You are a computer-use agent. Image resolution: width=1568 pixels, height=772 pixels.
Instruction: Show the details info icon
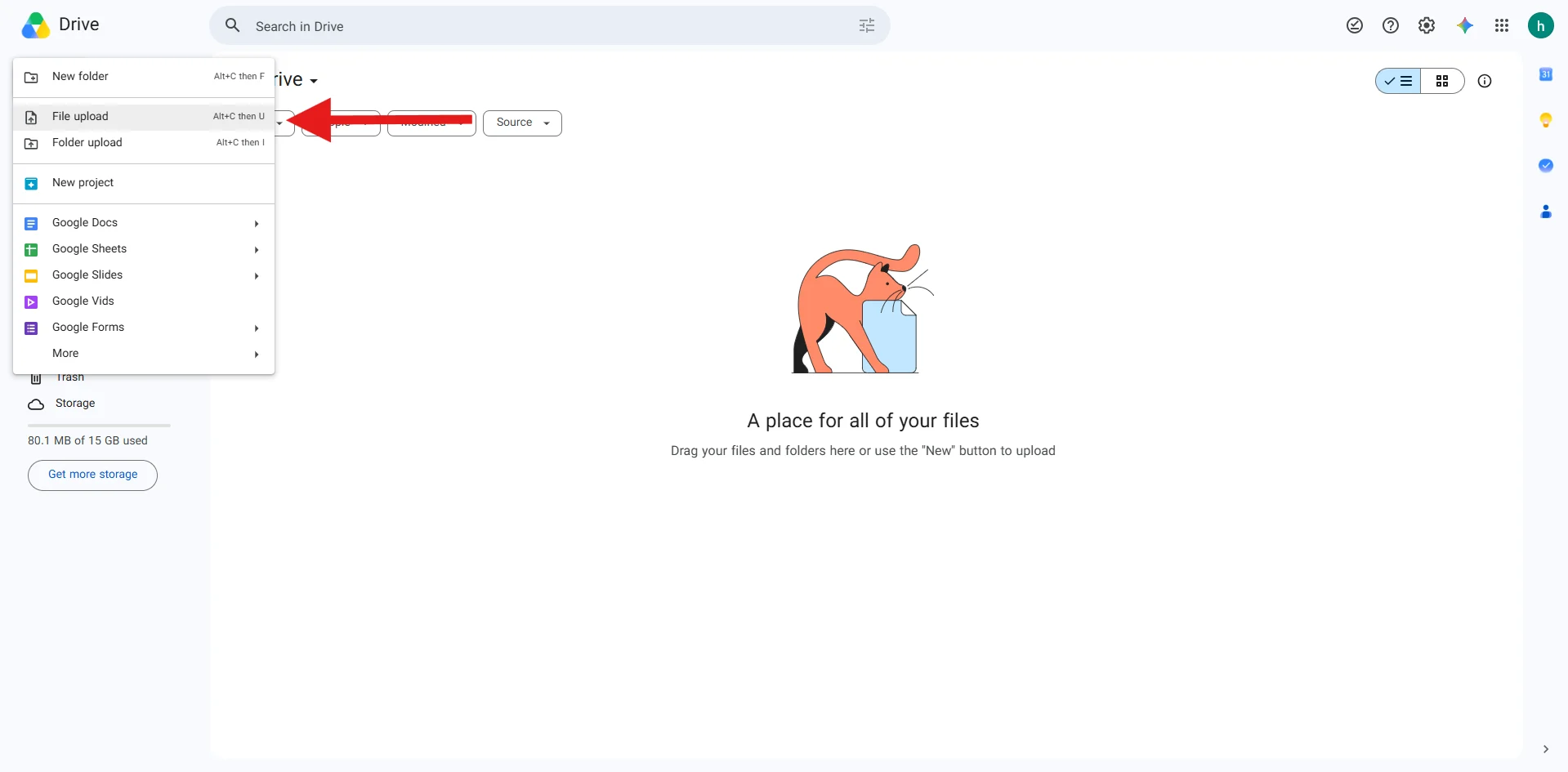pos(1485,81)
